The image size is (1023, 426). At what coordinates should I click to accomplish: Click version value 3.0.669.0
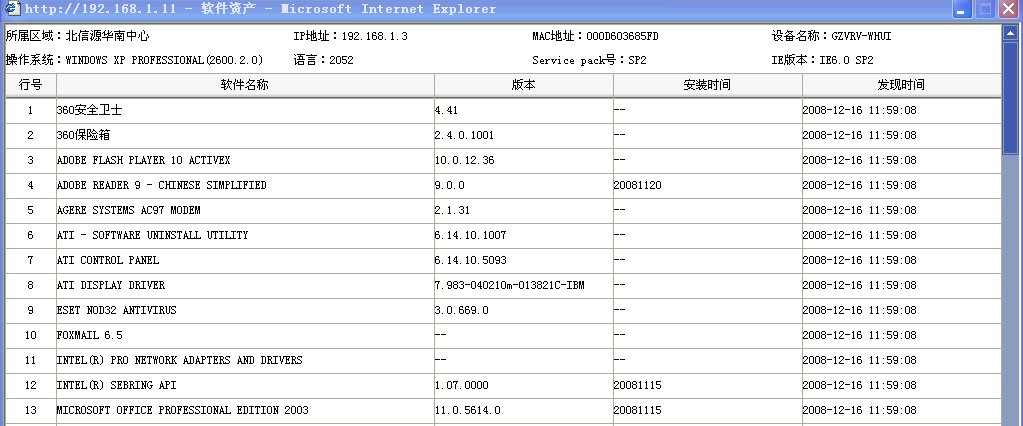[x=461, y=310]
